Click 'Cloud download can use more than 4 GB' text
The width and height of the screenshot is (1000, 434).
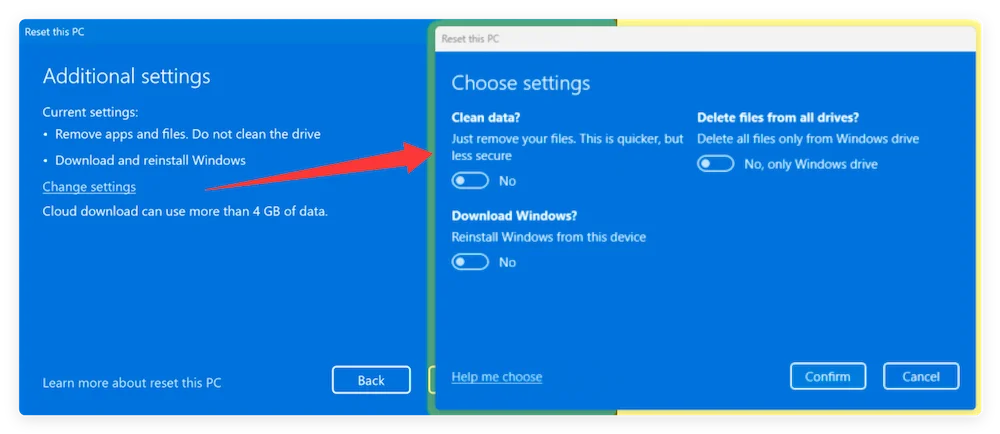click(x=185, y=211)
